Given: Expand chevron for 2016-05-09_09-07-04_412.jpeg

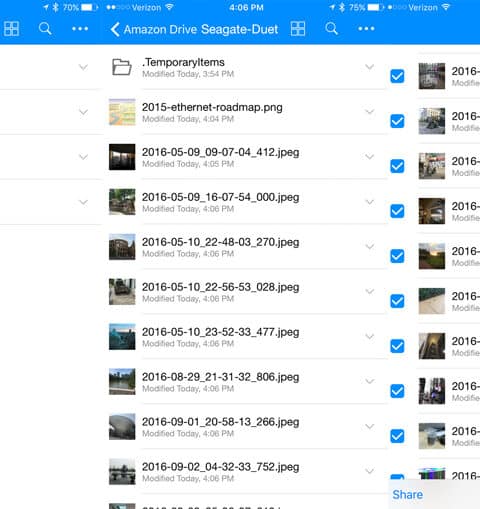Looking at the screenshot, I should [369, 157].
